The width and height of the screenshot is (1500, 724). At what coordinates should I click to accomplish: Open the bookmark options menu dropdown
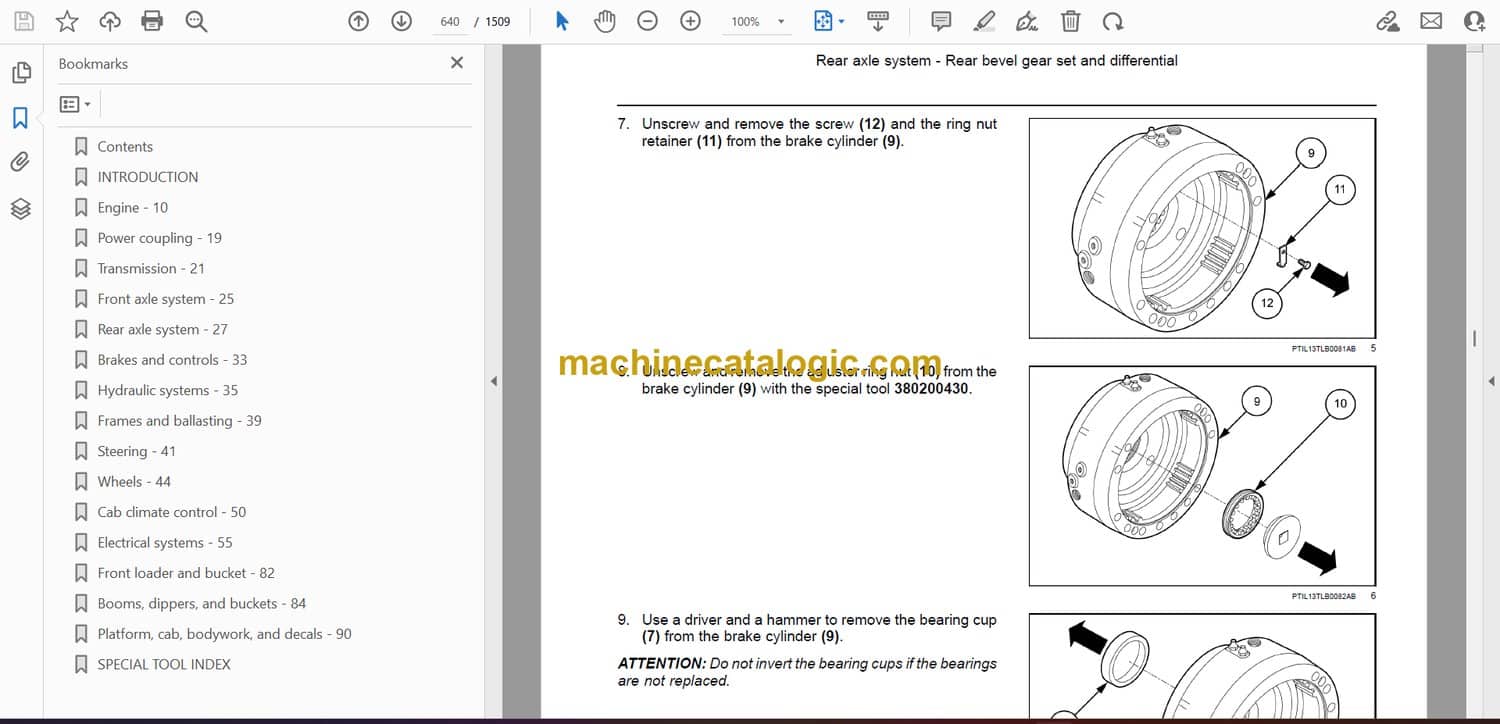tap(76, 104)
